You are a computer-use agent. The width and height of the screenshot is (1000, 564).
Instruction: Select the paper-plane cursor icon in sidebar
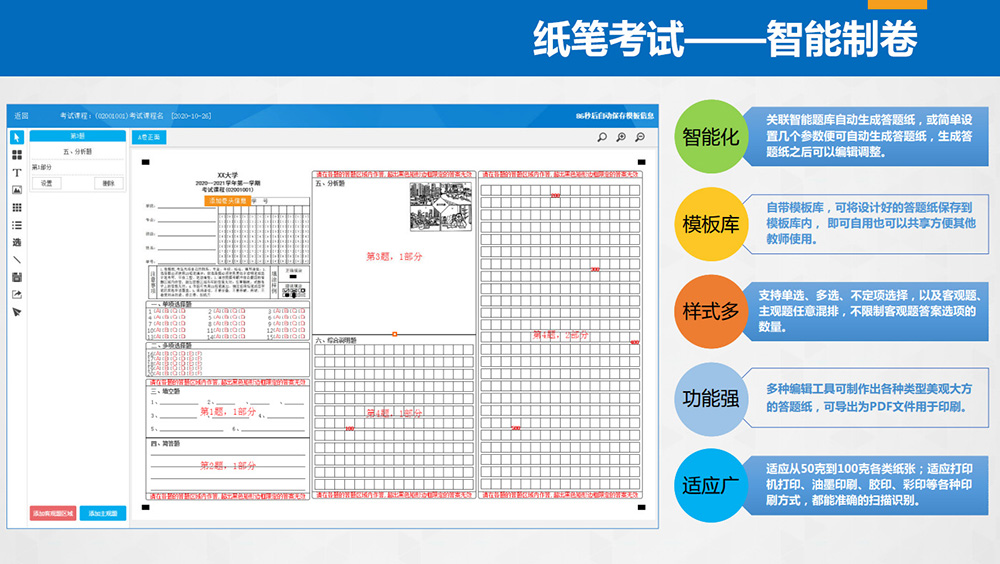[17, 312]
